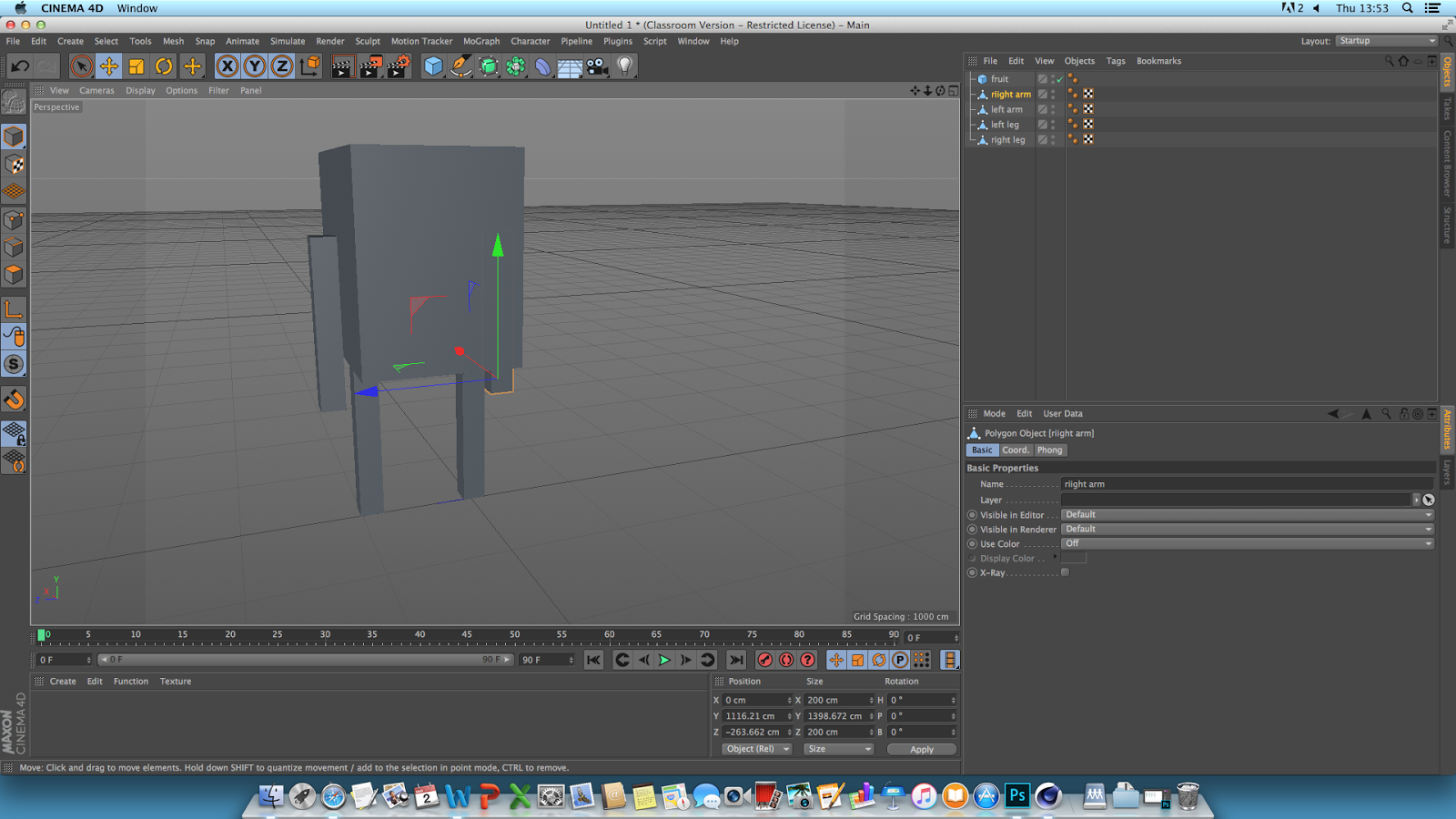
Task: Add a Cube primitive object
Action: coord(433,66)
